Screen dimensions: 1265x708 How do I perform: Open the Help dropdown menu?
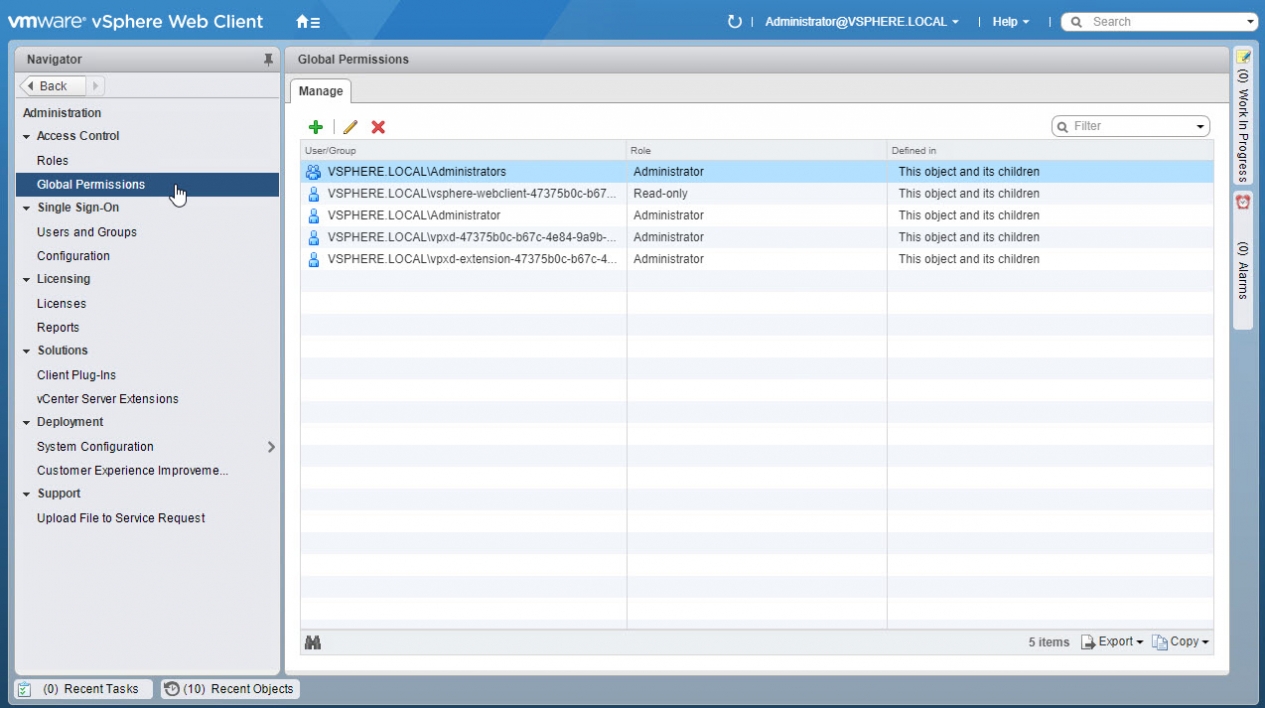point(1010,21)
